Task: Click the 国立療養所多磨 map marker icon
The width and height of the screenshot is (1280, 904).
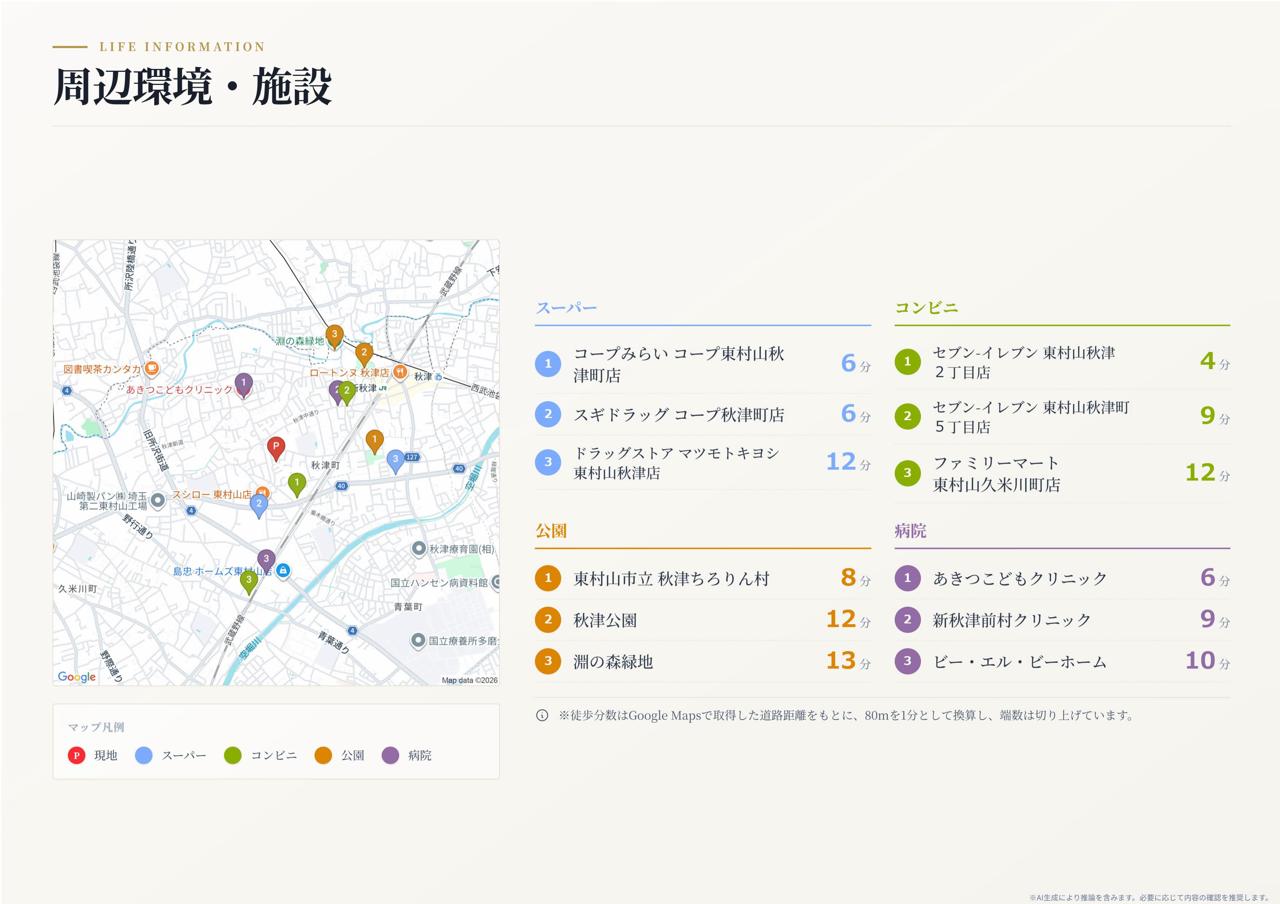Action: (418, 640)
